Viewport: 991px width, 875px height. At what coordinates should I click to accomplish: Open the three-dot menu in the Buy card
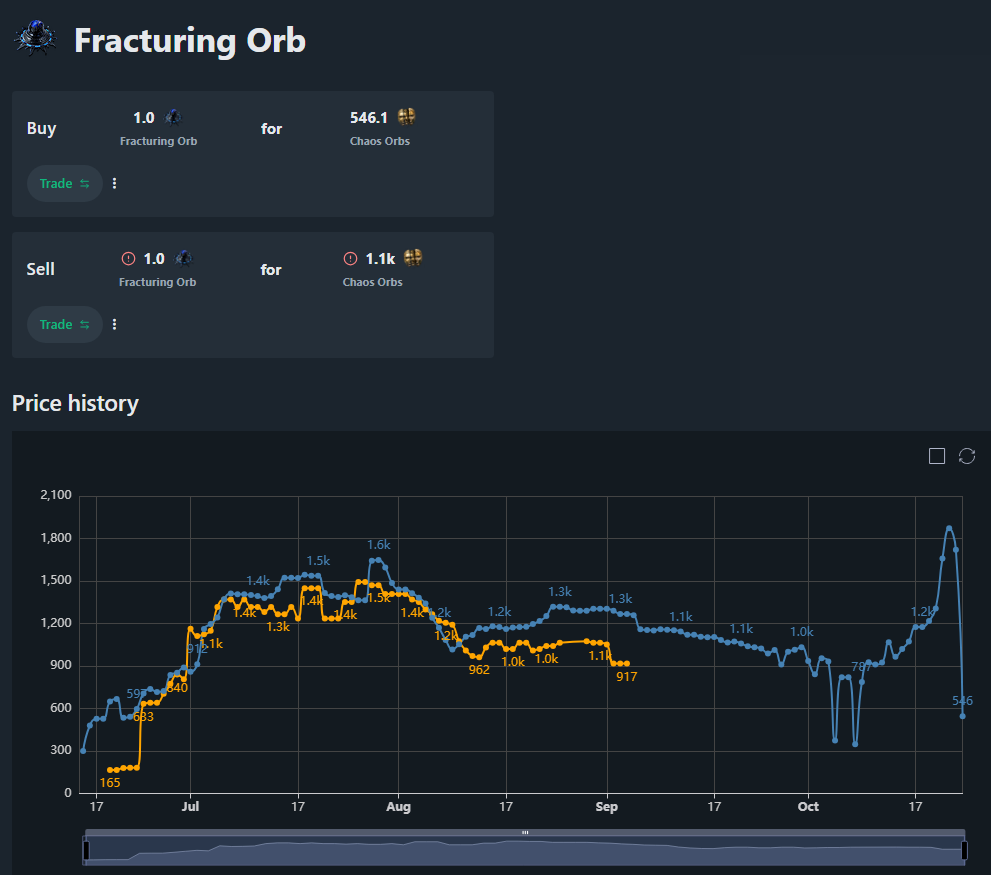(115, 184)
